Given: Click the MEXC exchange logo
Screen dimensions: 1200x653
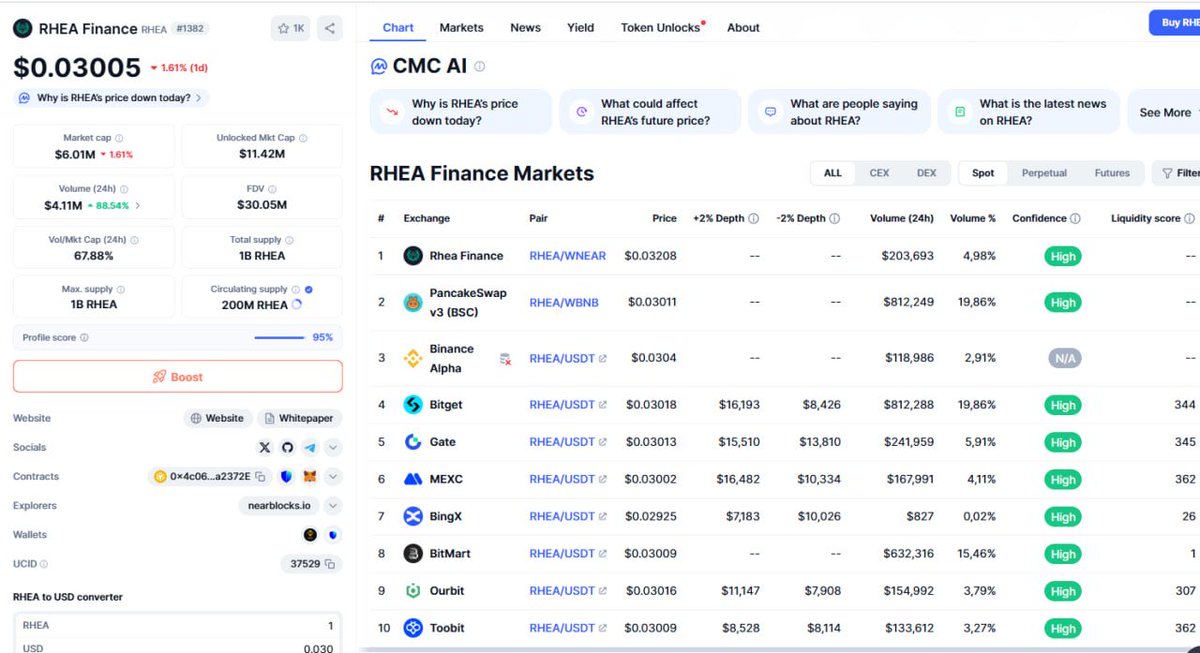Looking at the screenshot, I should point(413,479).
